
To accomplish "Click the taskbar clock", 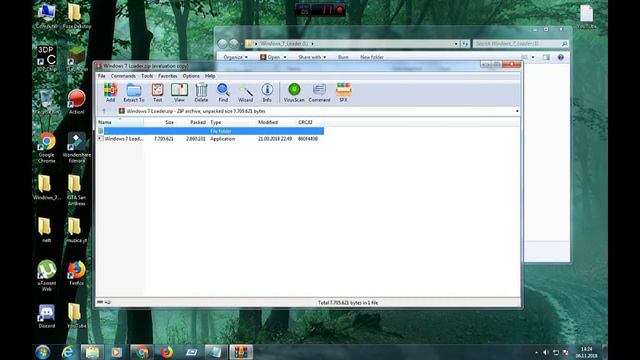I will point(587,352).
